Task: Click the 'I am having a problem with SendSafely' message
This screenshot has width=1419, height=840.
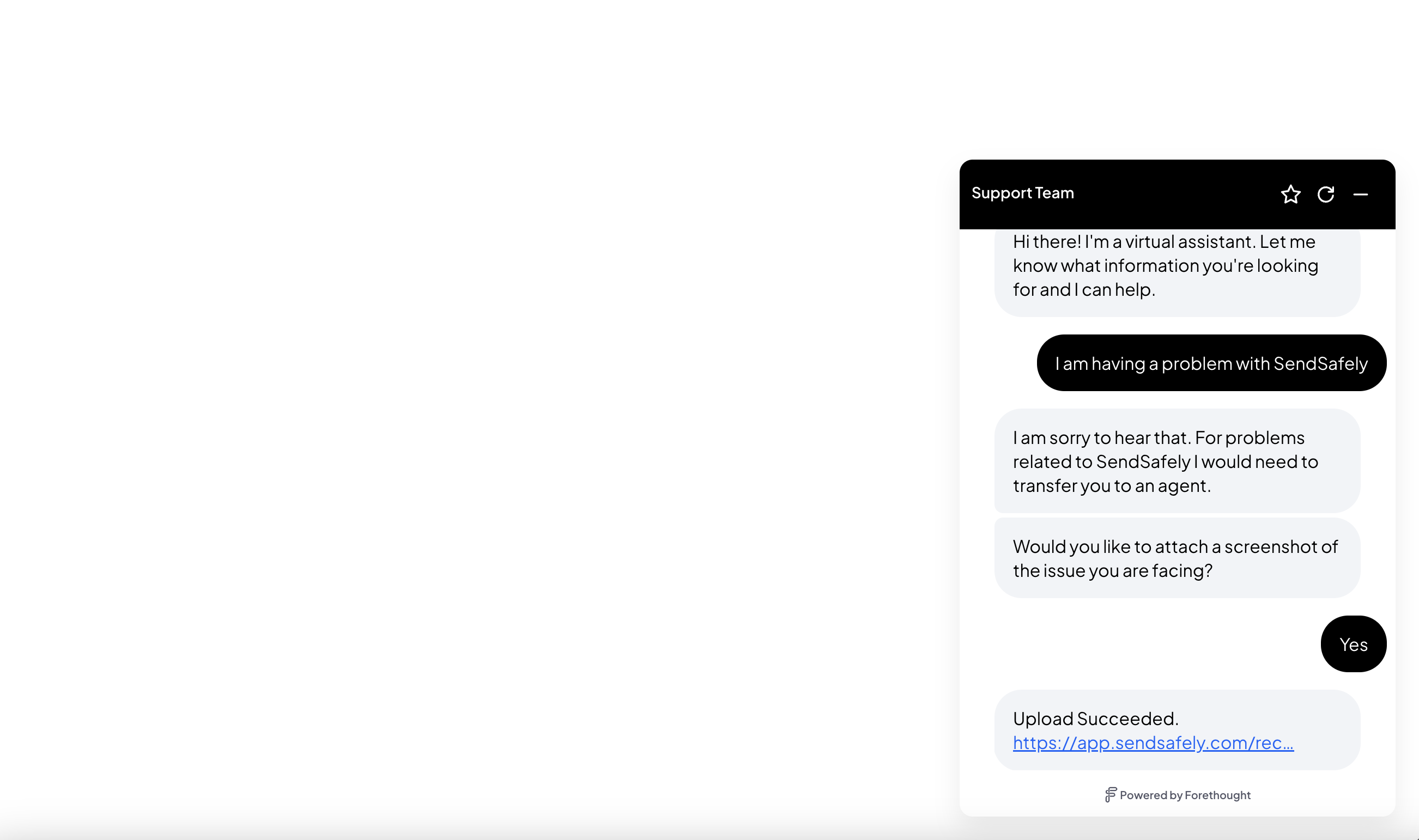Action: pos(1211,363)
